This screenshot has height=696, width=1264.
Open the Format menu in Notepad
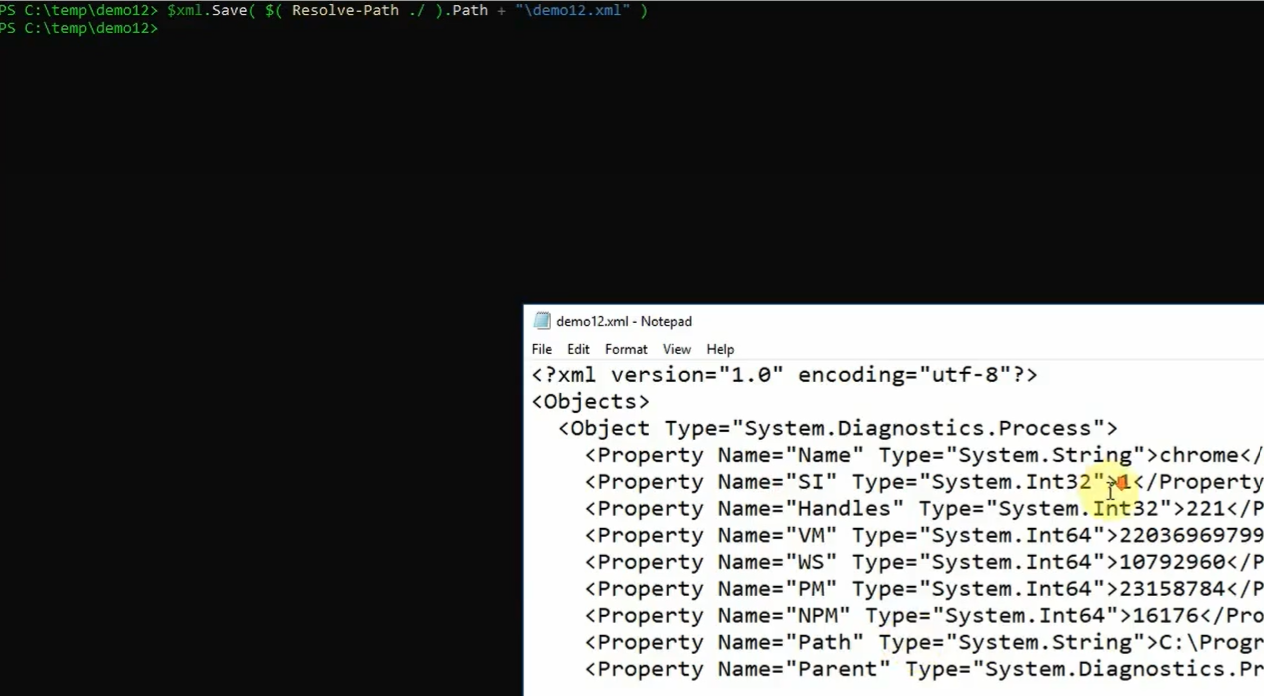626,349
